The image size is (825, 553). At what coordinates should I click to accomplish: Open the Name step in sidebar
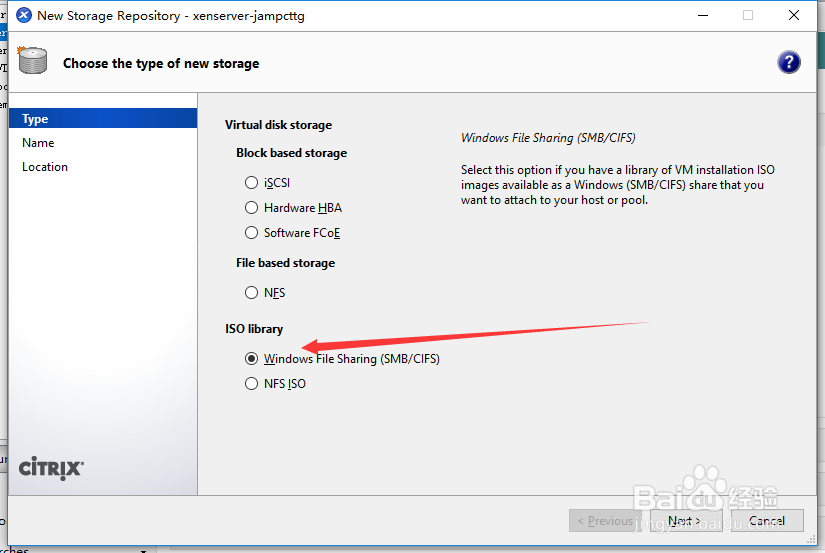pyautogui.click(x=38, y=143)
